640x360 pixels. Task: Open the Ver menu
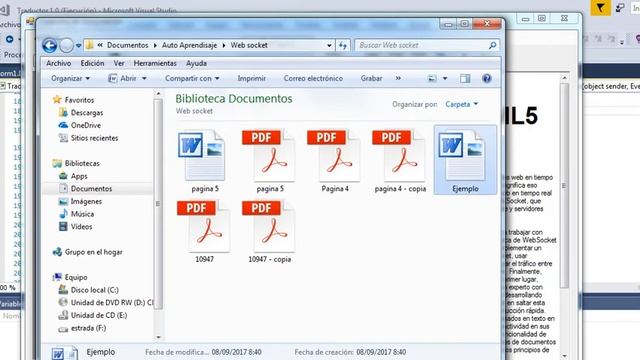[x=119, y=63]
